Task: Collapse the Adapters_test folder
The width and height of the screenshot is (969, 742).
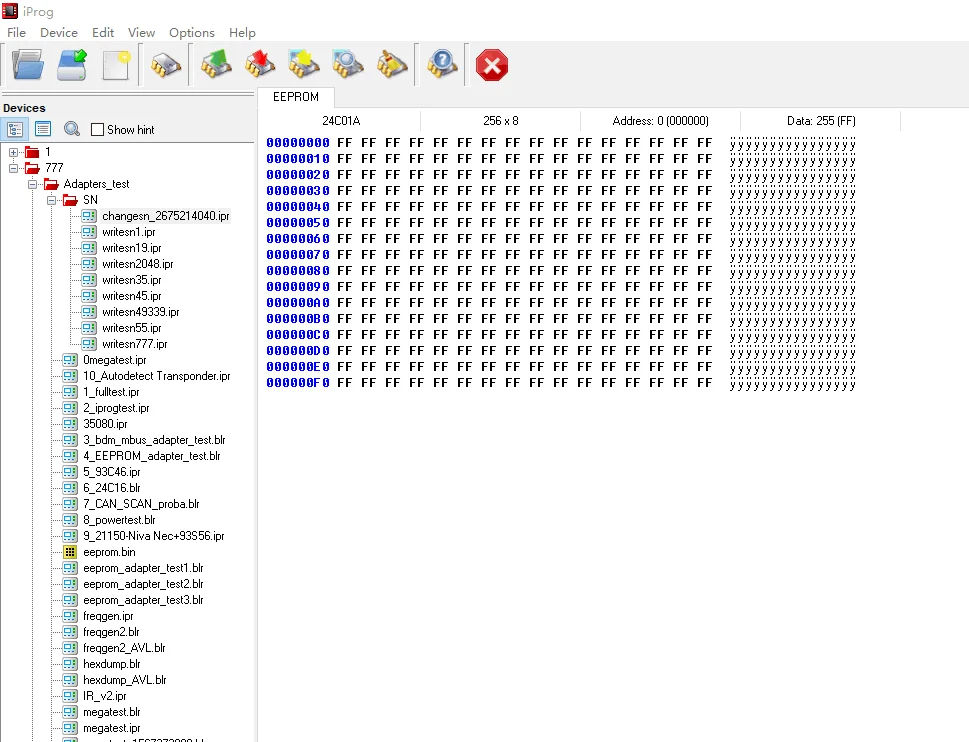Action: click(32, 184)
